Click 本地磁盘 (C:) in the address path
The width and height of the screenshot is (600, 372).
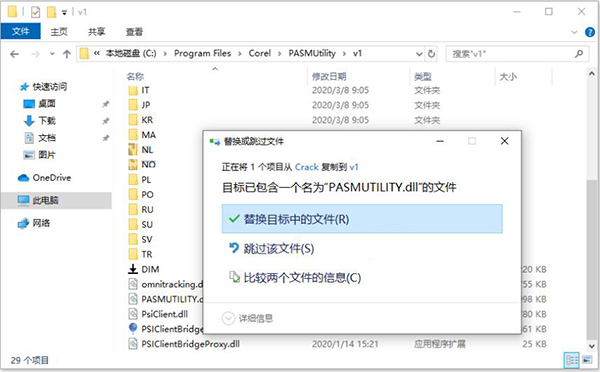pos(131,53)
